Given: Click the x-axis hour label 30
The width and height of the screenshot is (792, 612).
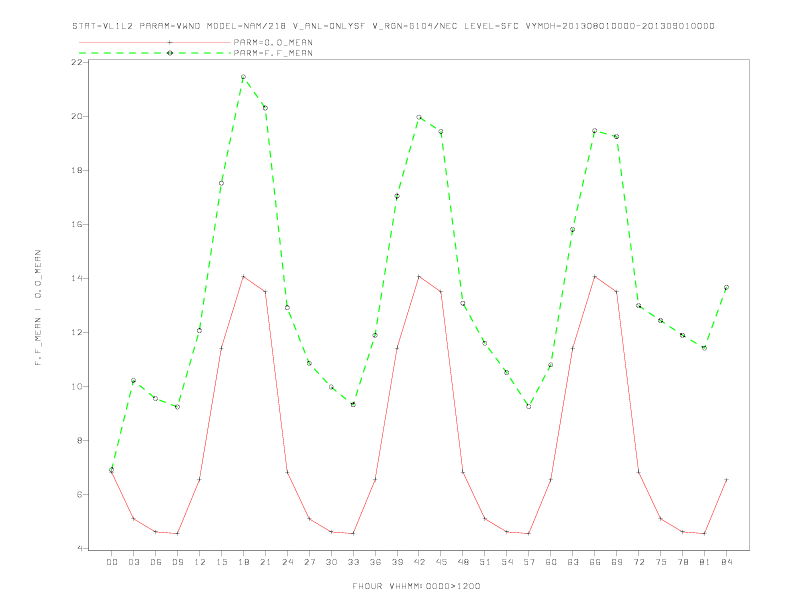Looking at the screenshot, I should click(x=331, y=562).
